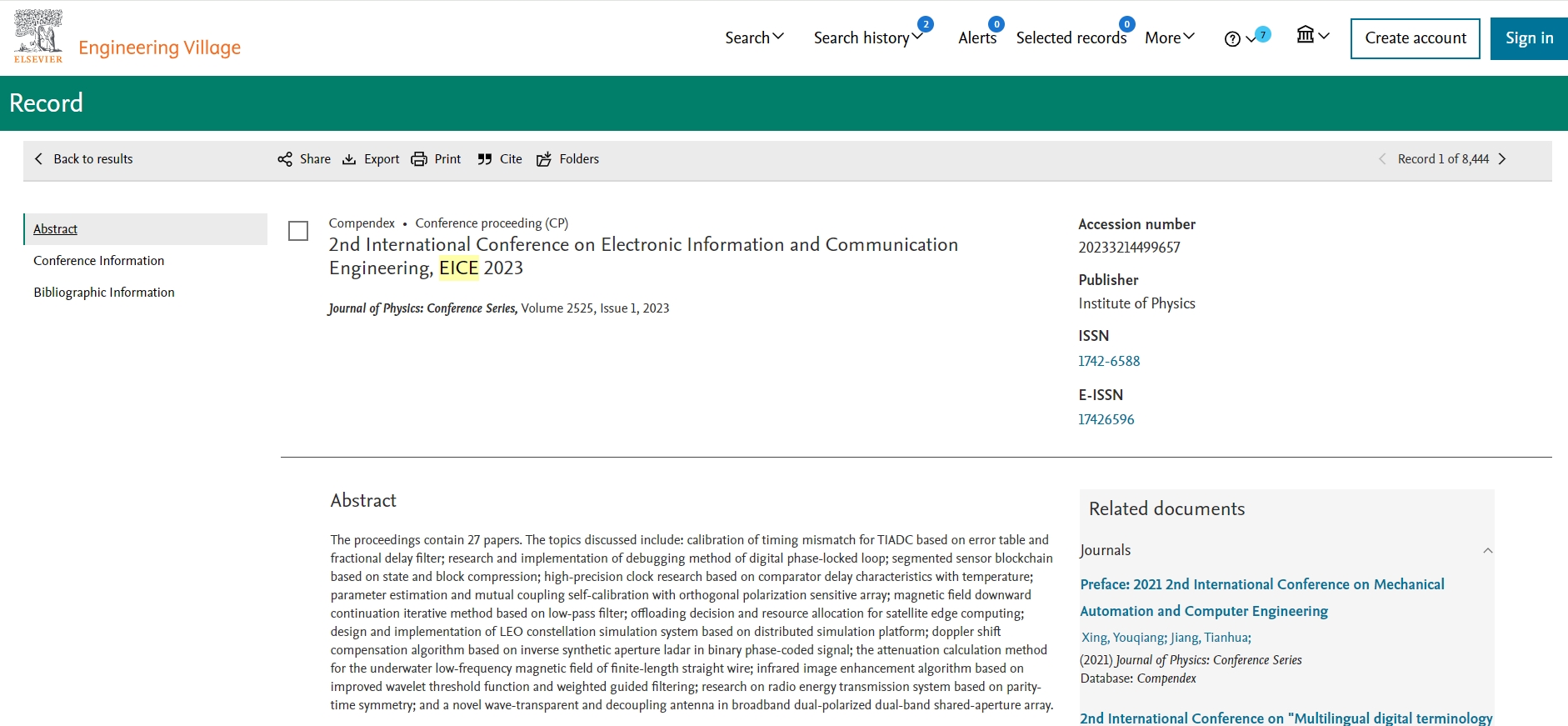Viewport: 1568px width, 726px height.
Task: Click the previous record arrow
Action: (1382, 158)
